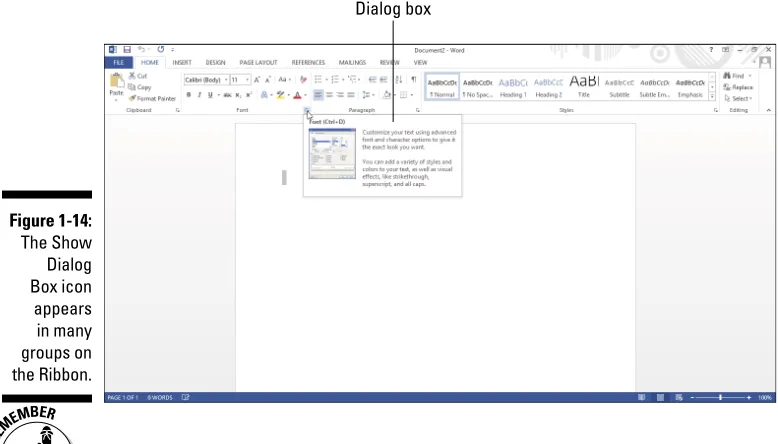Screen dimensions: 778x444
Task: Switch to the INSERT ribbon tab
Action: coord(182,63)
